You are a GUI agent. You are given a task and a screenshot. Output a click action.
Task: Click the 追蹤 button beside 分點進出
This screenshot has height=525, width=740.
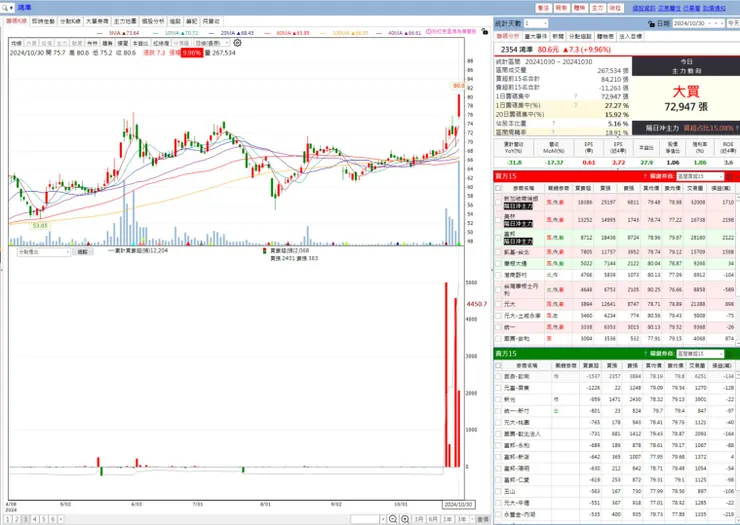pos(83,252)
